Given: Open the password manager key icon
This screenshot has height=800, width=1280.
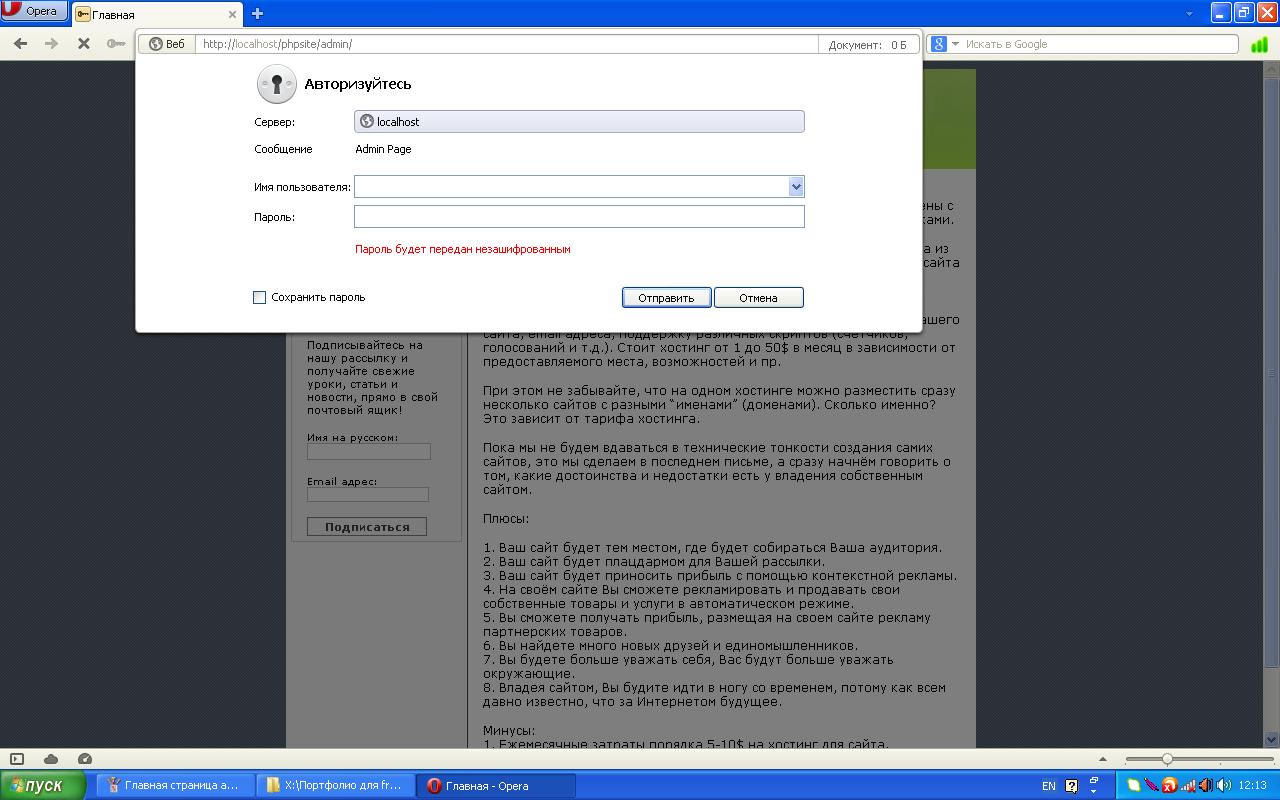Looking at the screenshot, I should pyautogui.click(x=116, y=44).
